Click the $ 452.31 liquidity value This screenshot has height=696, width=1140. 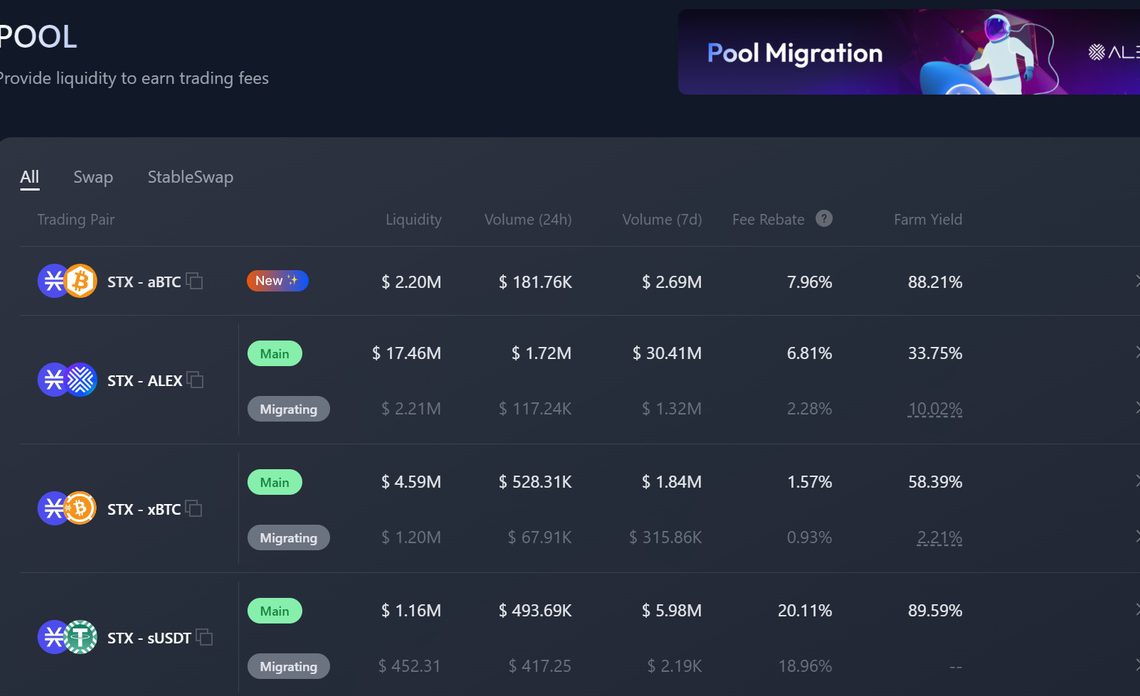coord(409,666)
